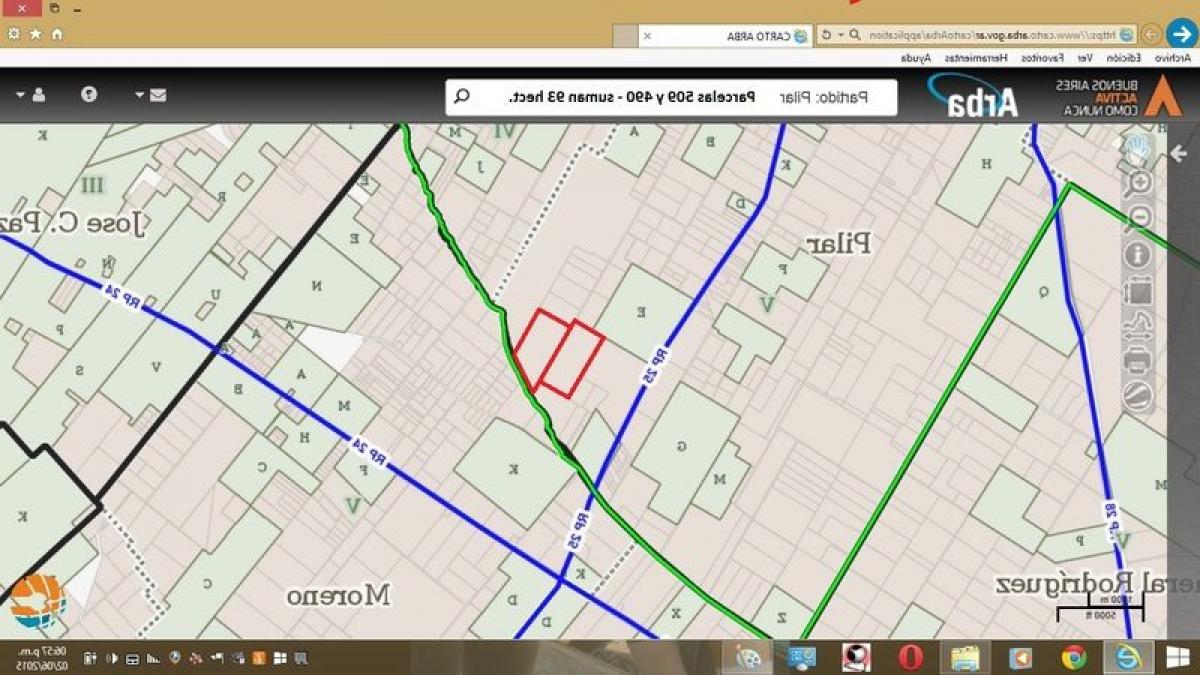Click the zoom out magnifier tool
Screen dimensions: 1200x675
tap(1138, 218)
